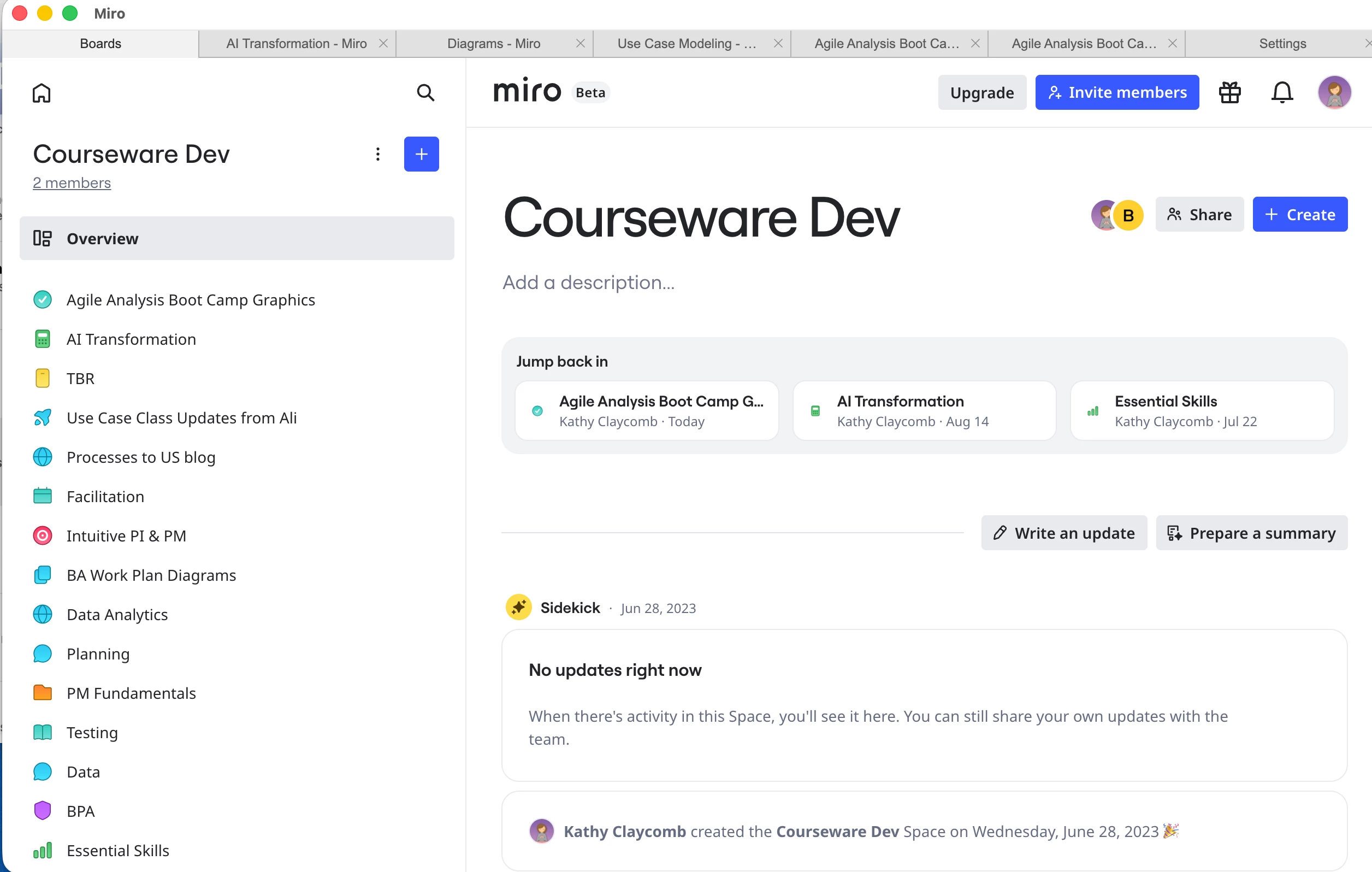Switch to the Settings tab
Screen dimensions: 1372x872
pos(1282,44)
